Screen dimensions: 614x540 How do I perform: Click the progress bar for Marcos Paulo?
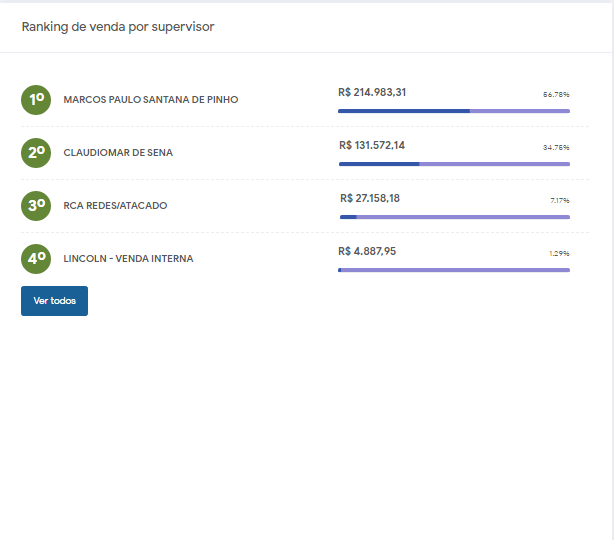click(x=454, y=111)
